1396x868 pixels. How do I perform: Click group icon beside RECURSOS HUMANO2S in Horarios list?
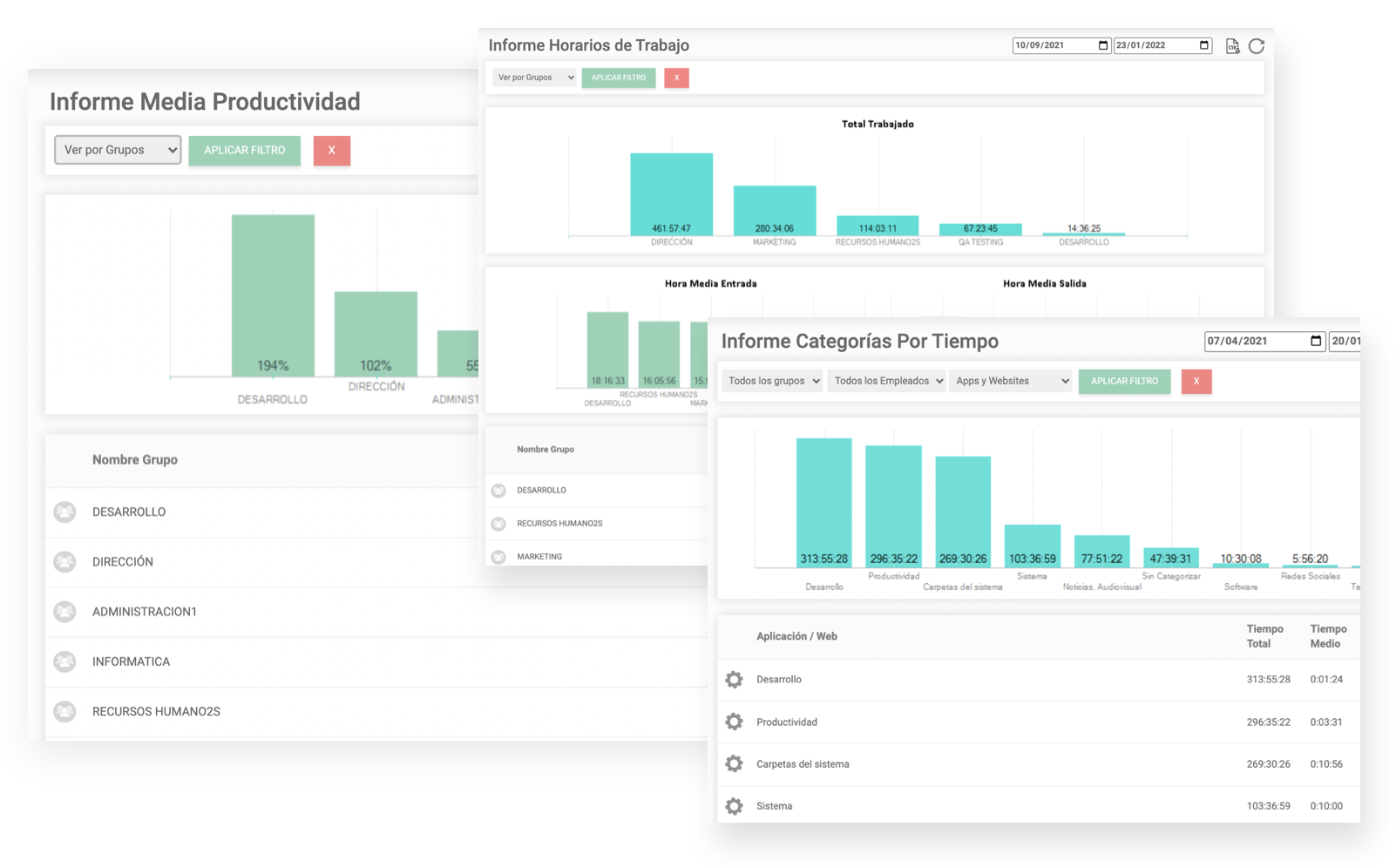(498, 524)
